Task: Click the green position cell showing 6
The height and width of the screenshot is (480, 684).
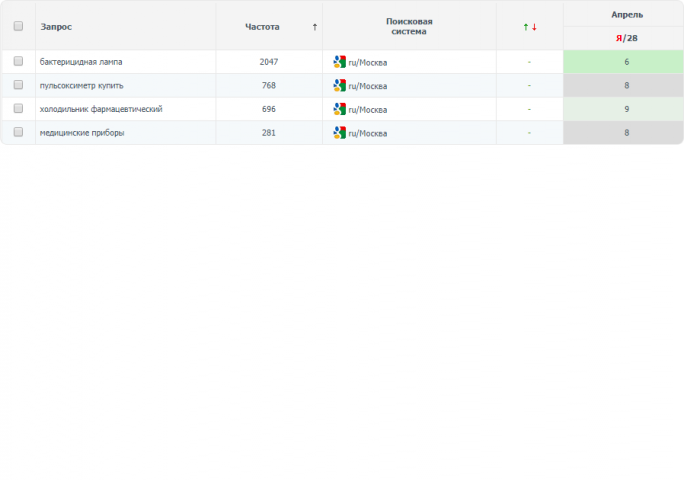Action: [623, 62]
